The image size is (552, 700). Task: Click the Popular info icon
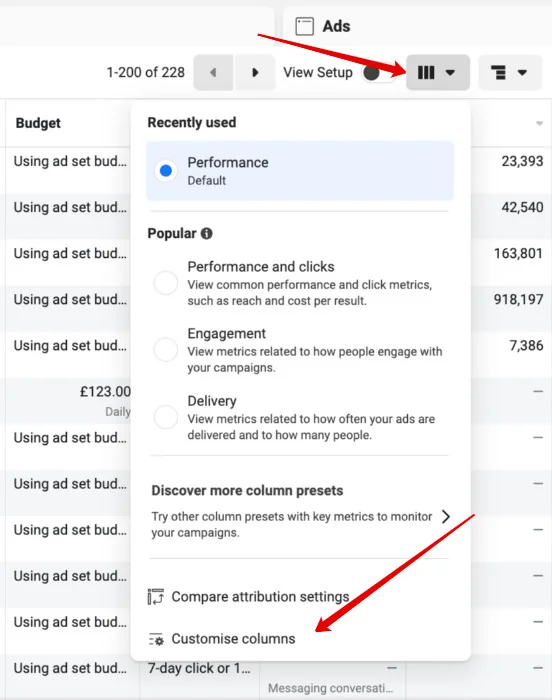tap(206, 233)
